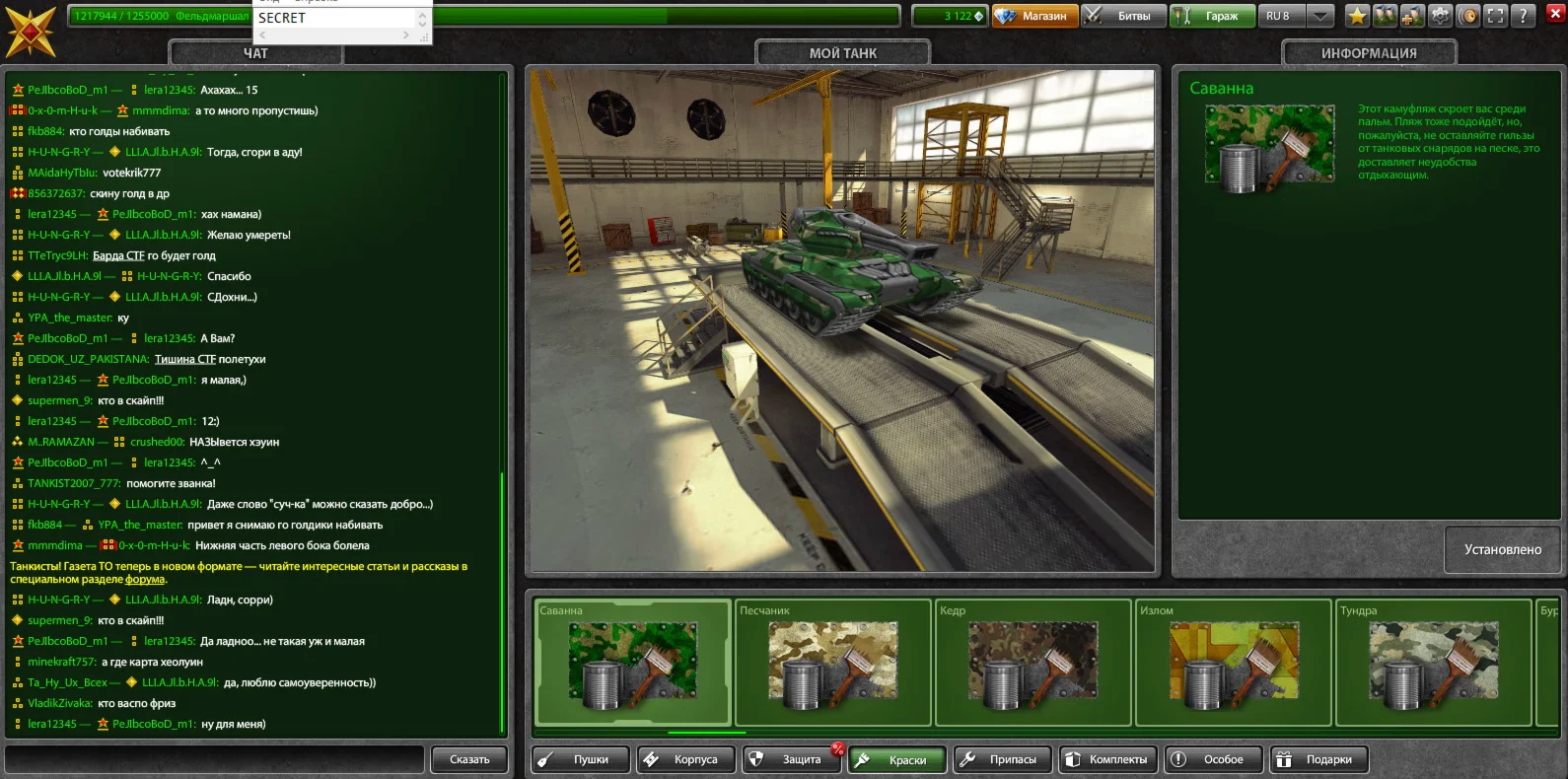This screenshot has height=779, width=1568.
Task: Open settings gear icon
Action: pos(1440,16)
